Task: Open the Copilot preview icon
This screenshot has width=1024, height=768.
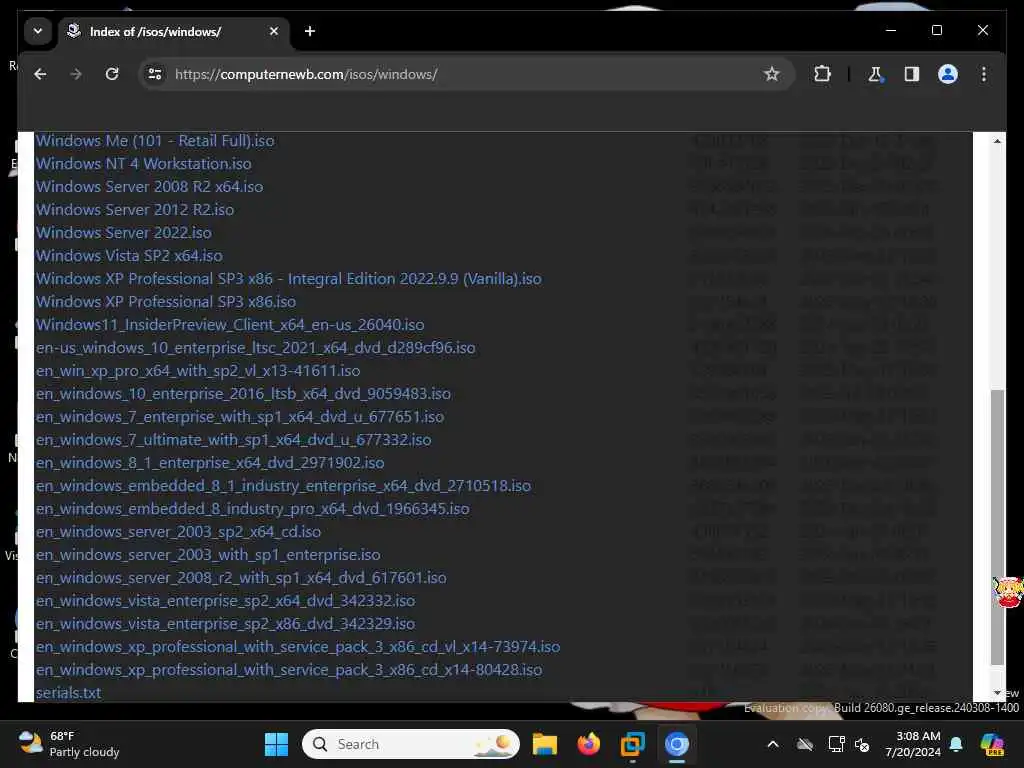Action: [x=992, y=744]
